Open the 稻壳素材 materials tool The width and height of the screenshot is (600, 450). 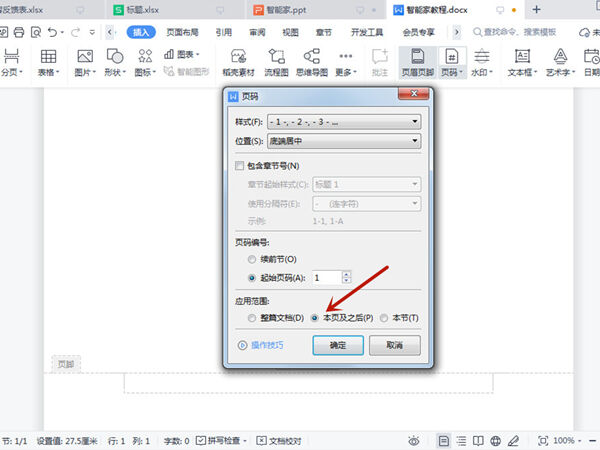point(238,62)
